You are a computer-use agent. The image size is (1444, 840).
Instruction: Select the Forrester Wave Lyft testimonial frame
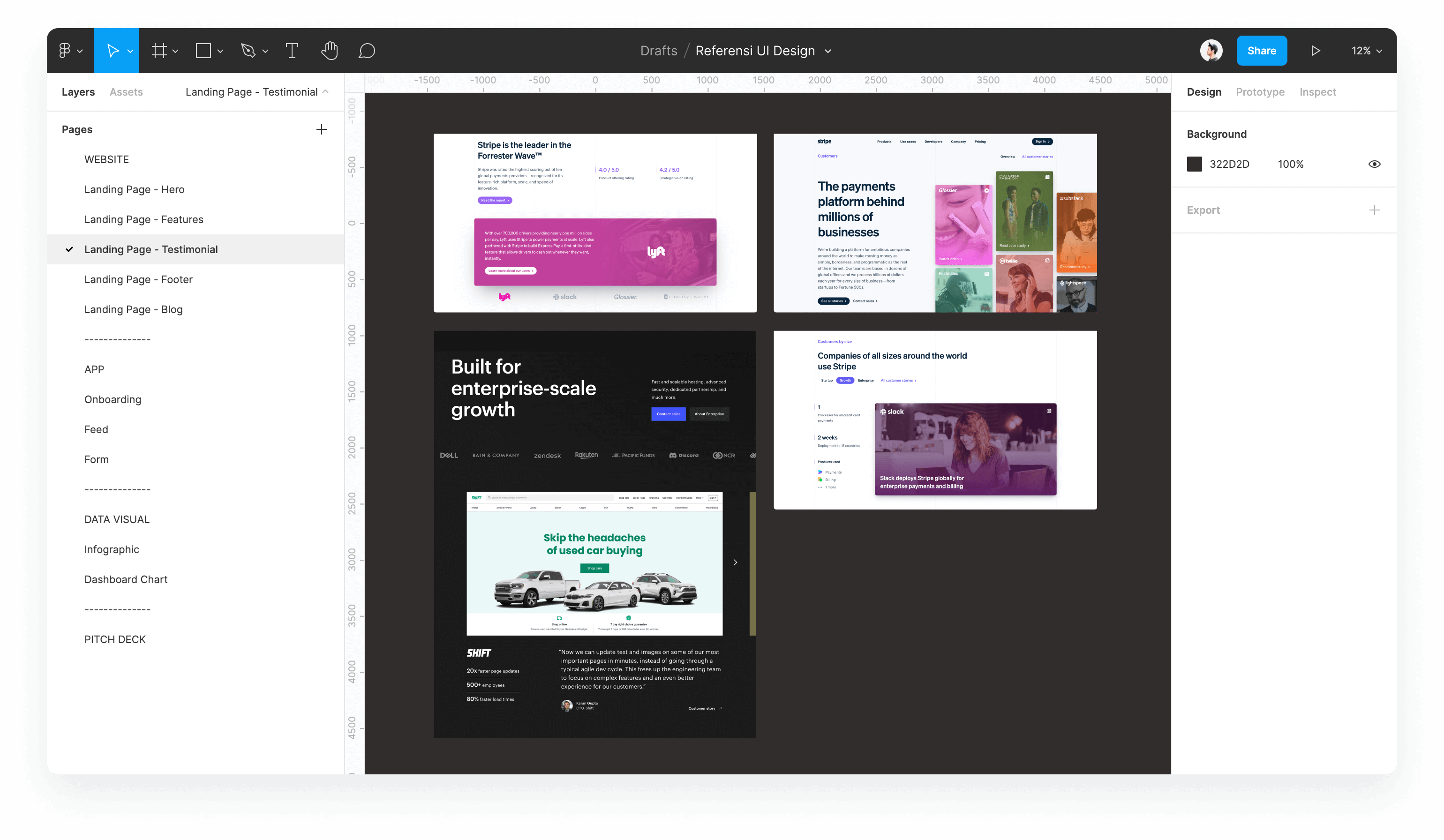coord(595,223)
